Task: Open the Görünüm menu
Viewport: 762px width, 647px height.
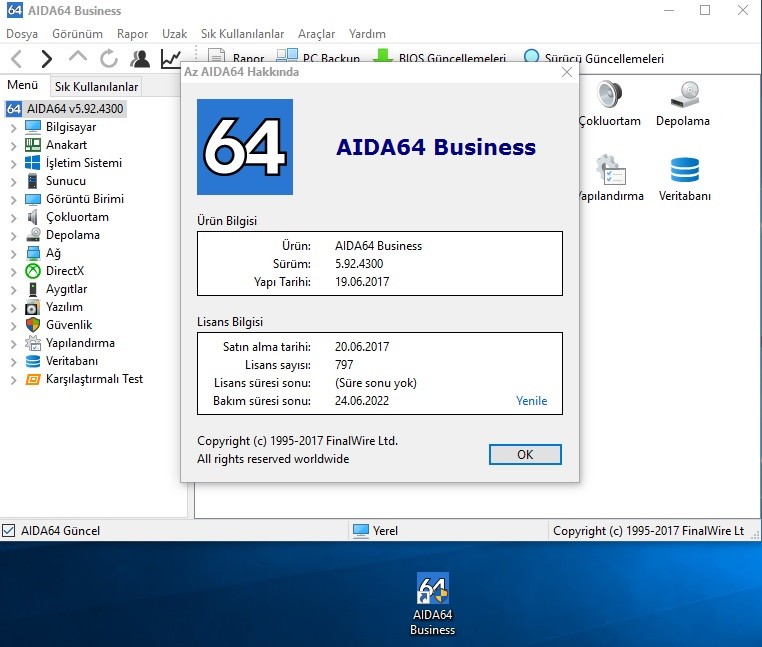Action: coord(77,34)
